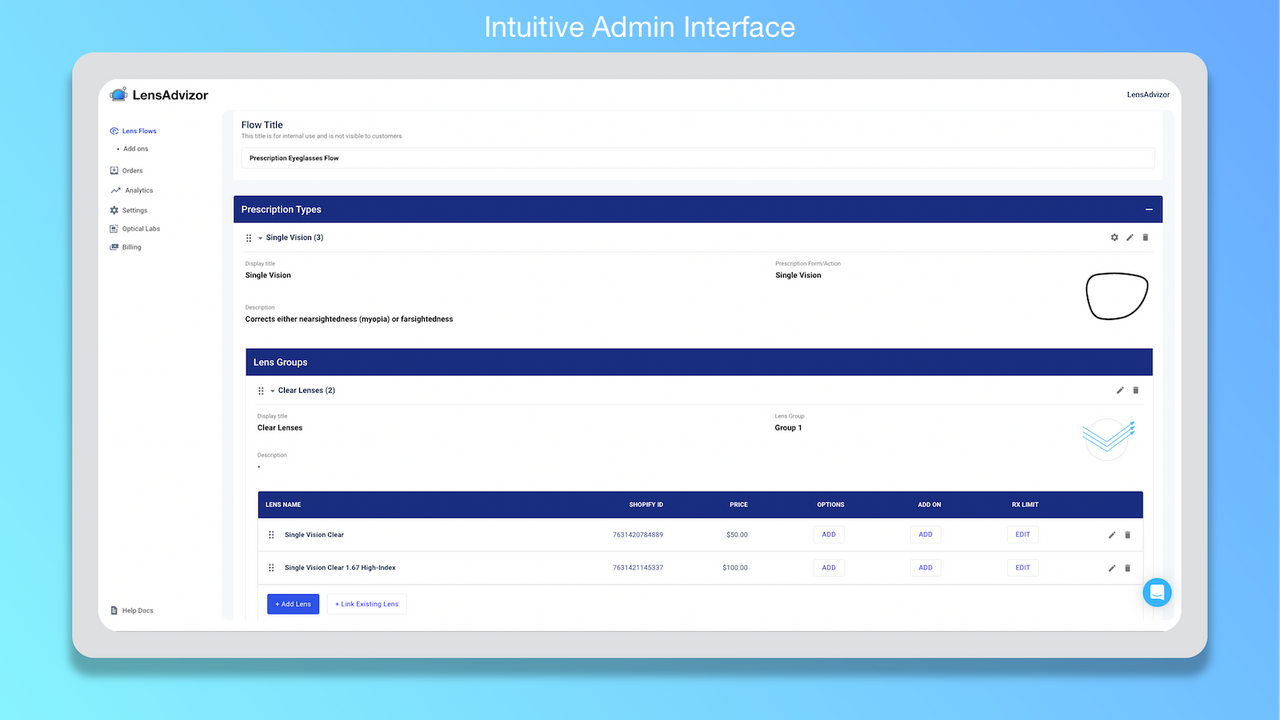Viewport: 1280px width, 720px height.
Task: Click the Settings gear sidebar icon
Action: tap(114, 210)
